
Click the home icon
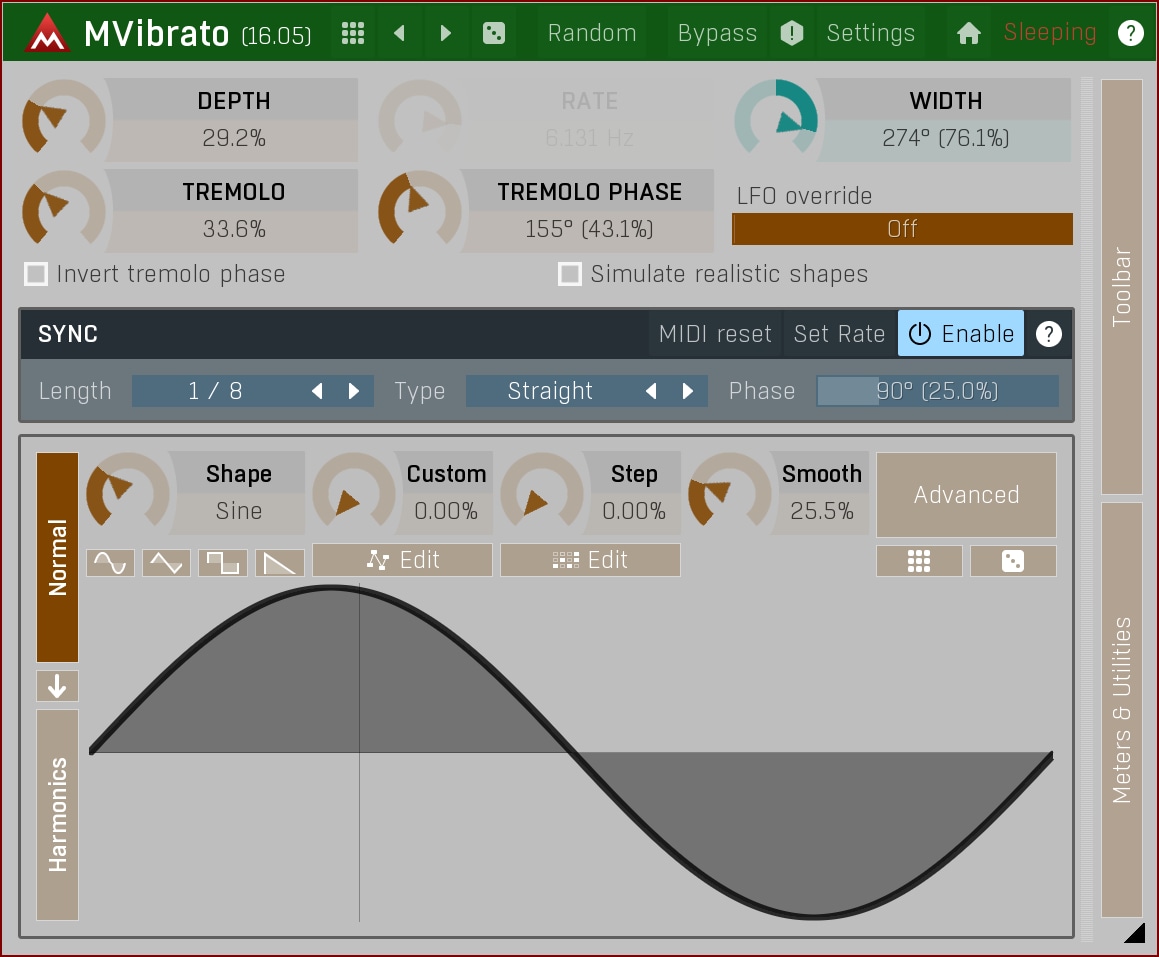[x=968, y=33]
